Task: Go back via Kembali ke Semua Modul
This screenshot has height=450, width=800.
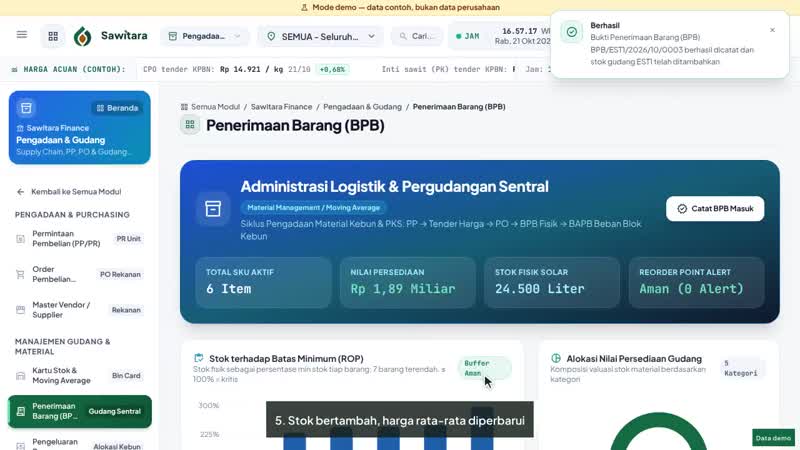Action: coord(69,192)
